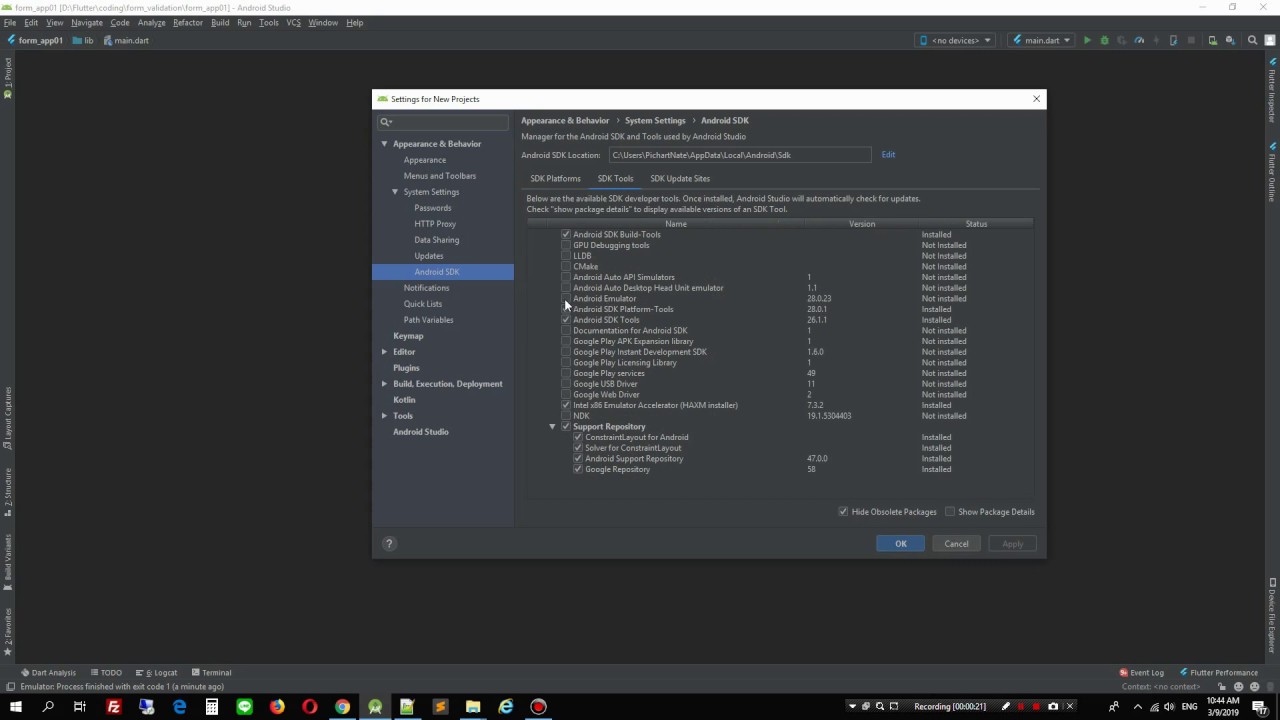Viewport: 1280px width, 720px height.
Task: Open the Navigate menu
Action: 87,22
